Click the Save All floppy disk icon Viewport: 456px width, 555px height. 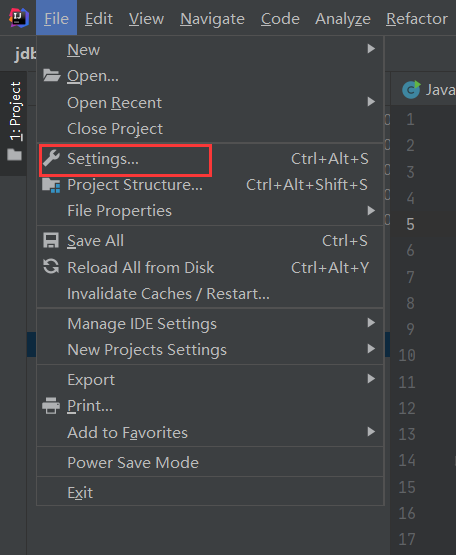(51, 240)
